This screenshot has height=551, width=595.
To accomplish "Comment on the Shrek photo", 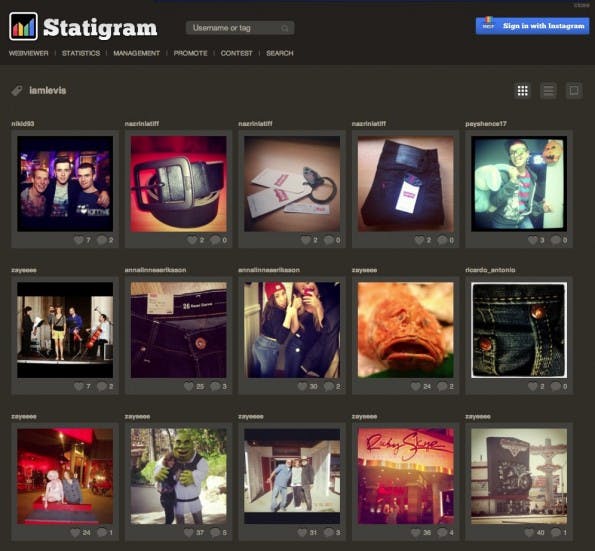I will 215,533.
